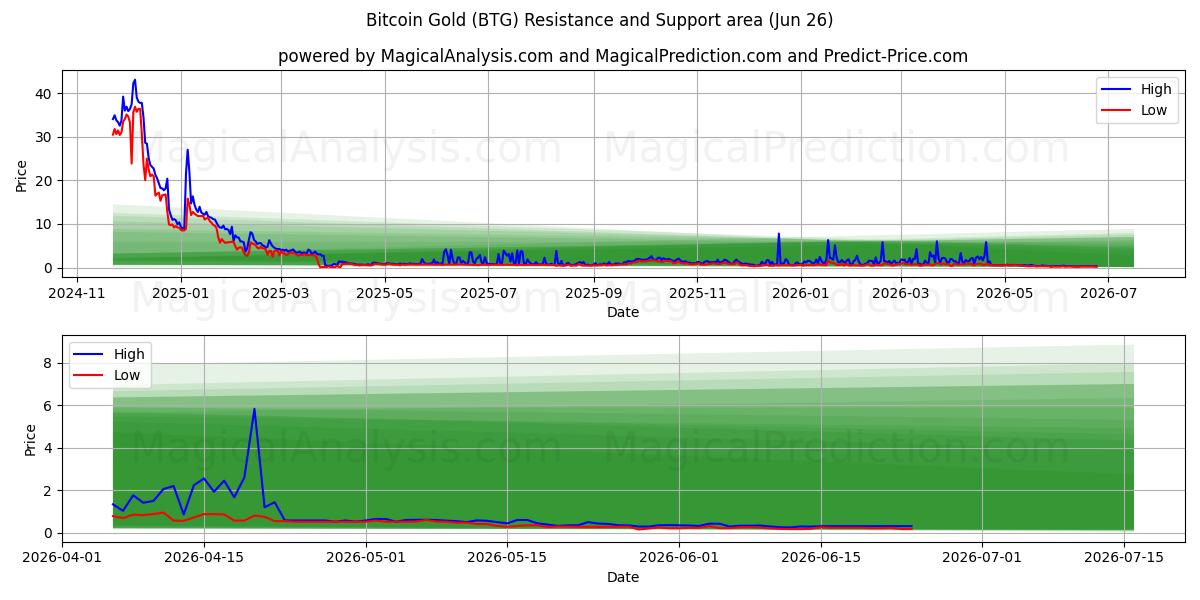The height and width of the screenshot is (600, 1200).
Task: Click the highest blue peak near 43 in top chart
Action: (x=135, y=80)
